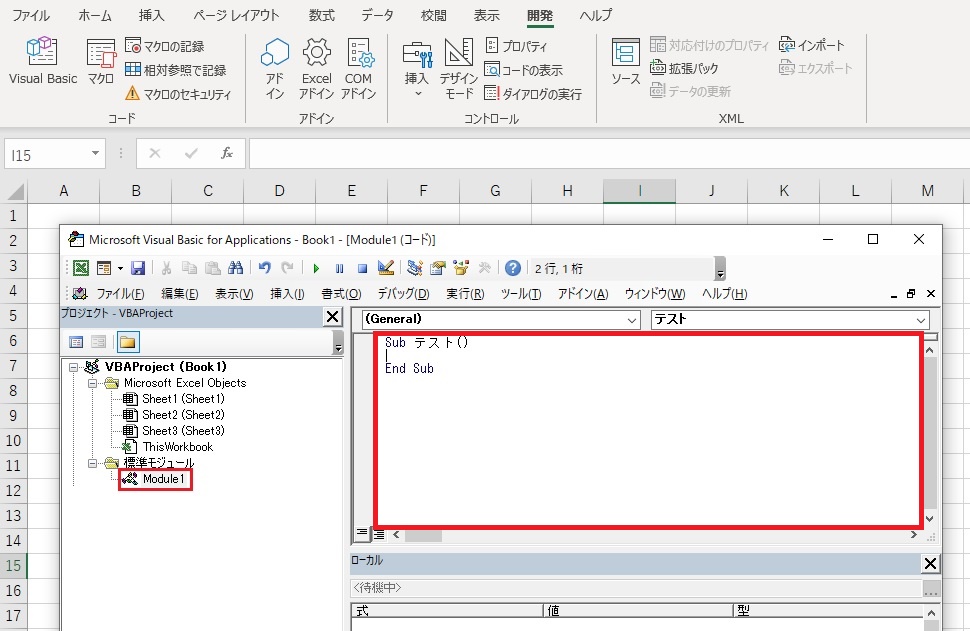Viewport: 970px width, 631px height.
Task: Click the View Microsoft Excel icon
Action: pyautogui.click(x=80, y=267)
